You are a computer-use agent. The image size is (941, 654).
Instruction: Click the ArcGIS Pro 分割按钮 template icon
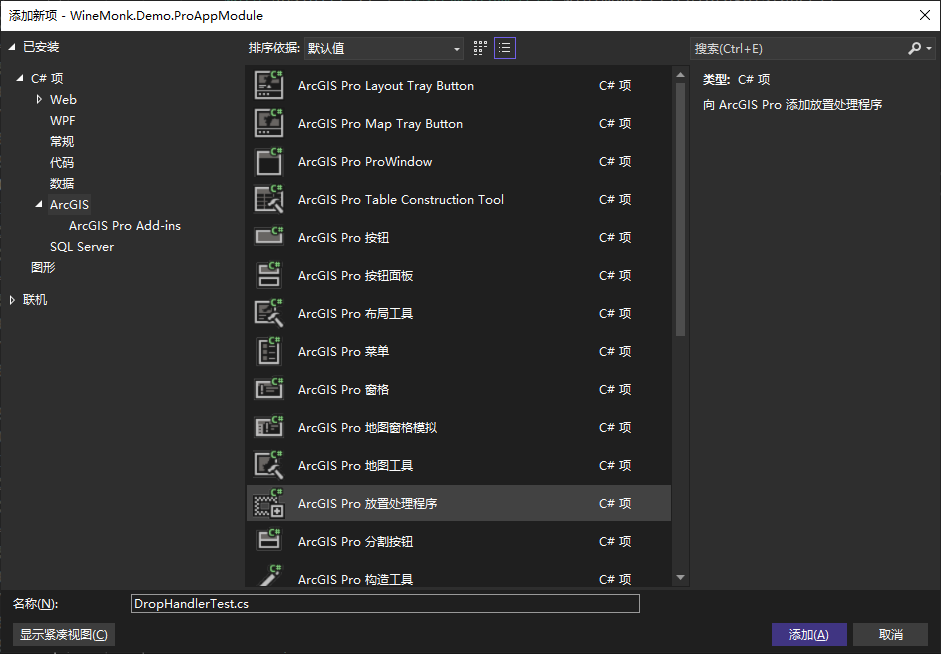pyautogui.click(x=269, y=541)
